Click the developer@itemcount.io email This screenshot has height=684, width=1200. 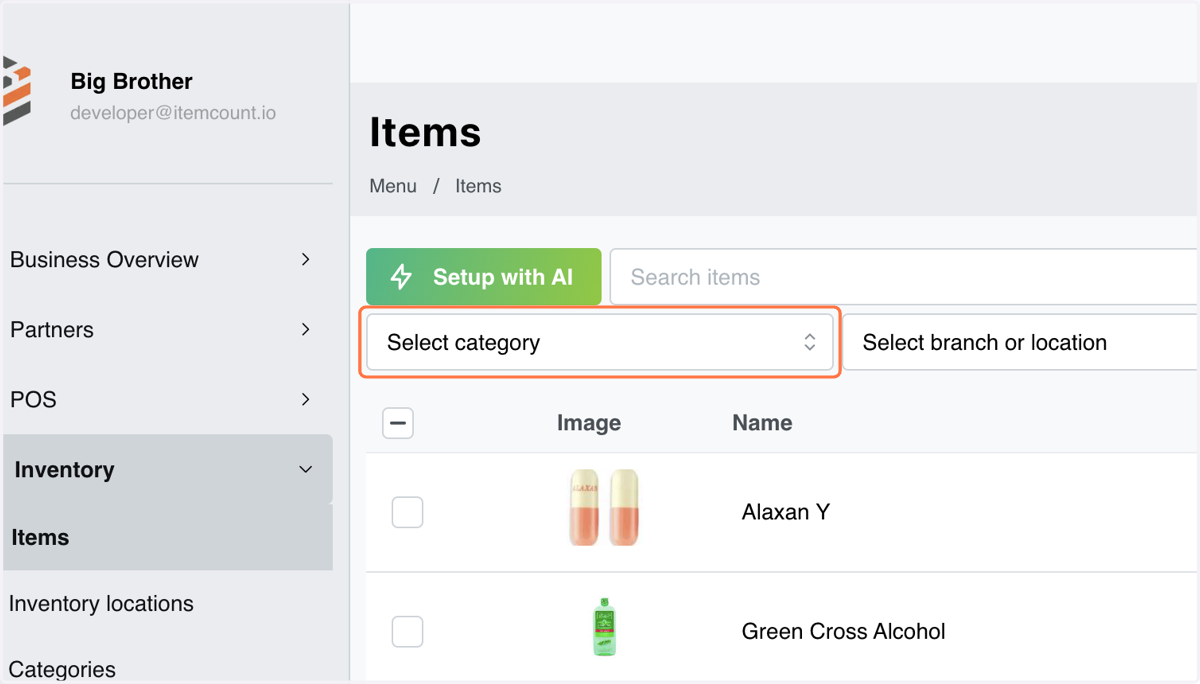point(173,113)
